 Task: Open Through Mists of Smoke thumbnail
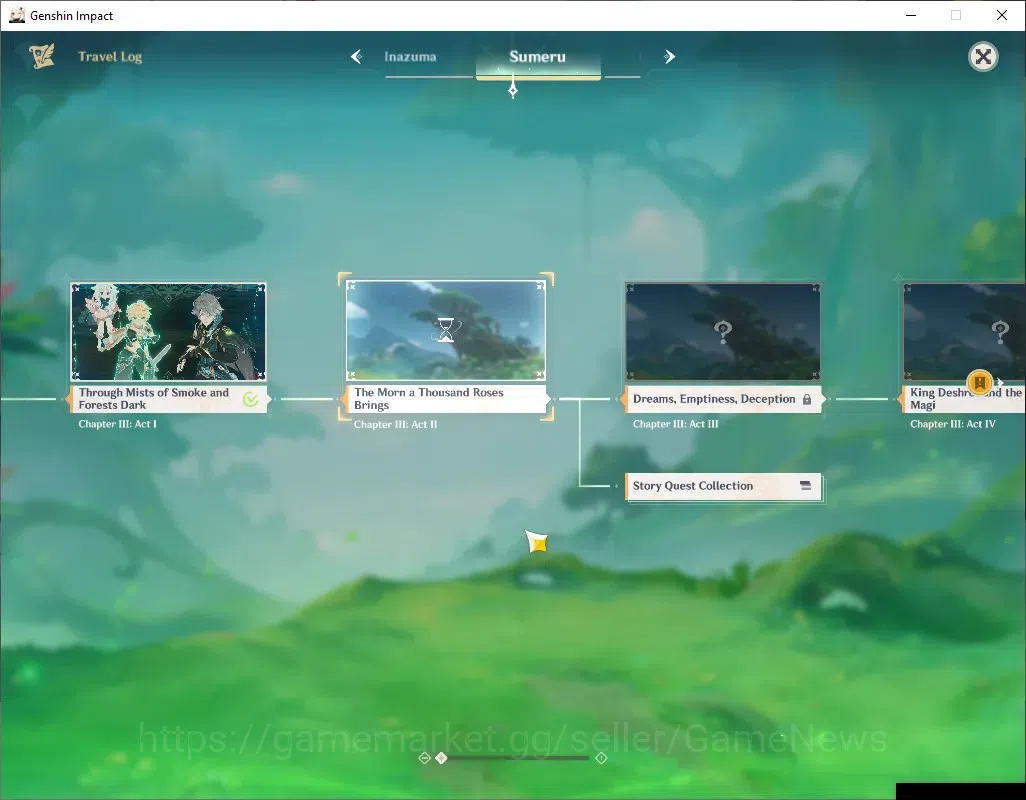(168, 332)
